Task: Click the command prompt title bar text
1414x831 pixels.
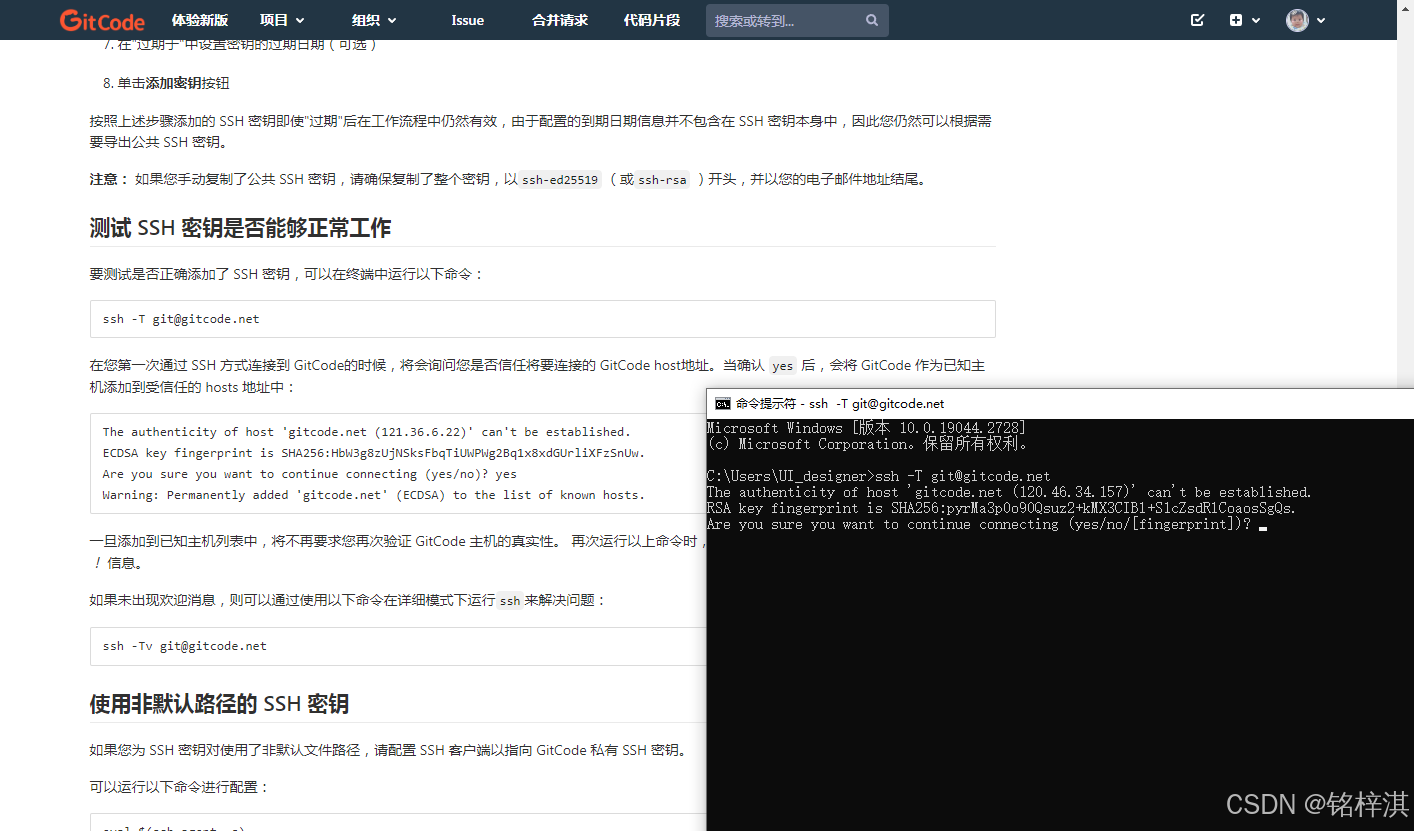Action: (x=840, y=404)
